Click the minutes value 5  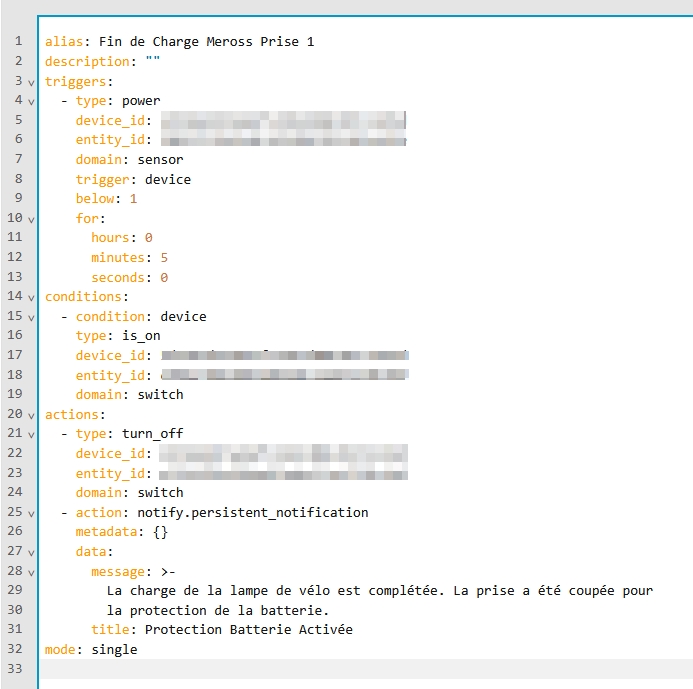tap(164, 258)
